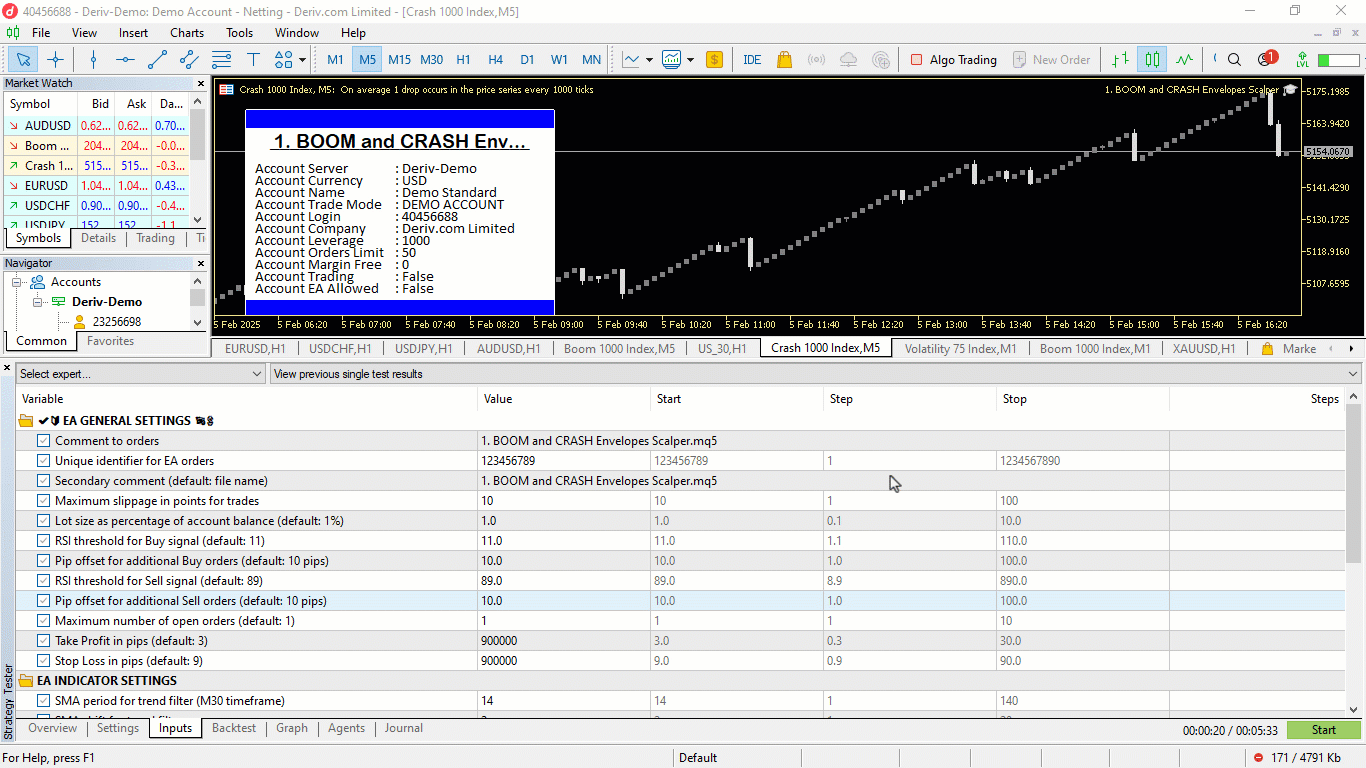Collapse EA INDICATOR SETTINGS folder group
This screenshot has height=768, width=1366.
pyautogui.click(x=27, y=681)
